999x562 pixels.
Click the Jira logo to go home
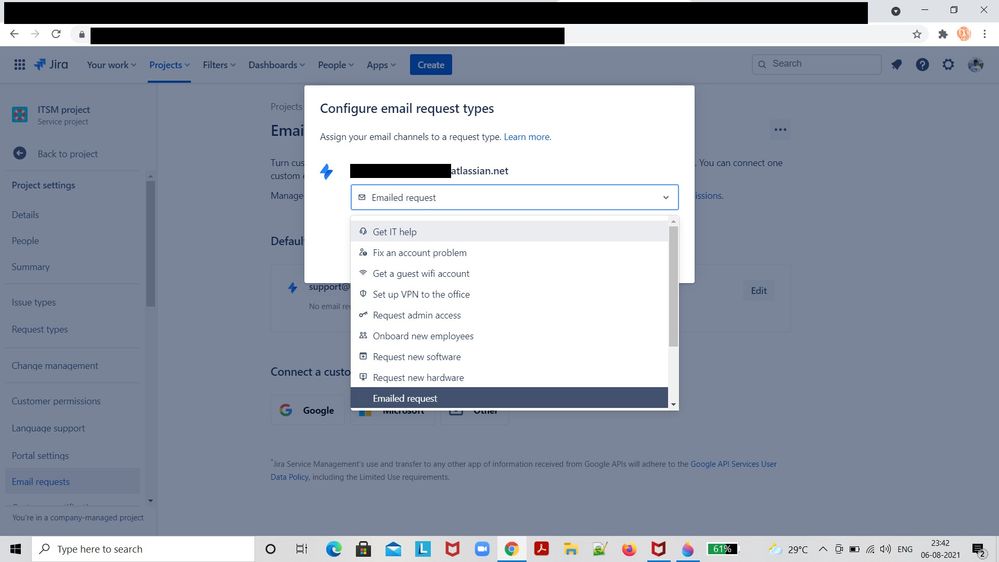51,64
